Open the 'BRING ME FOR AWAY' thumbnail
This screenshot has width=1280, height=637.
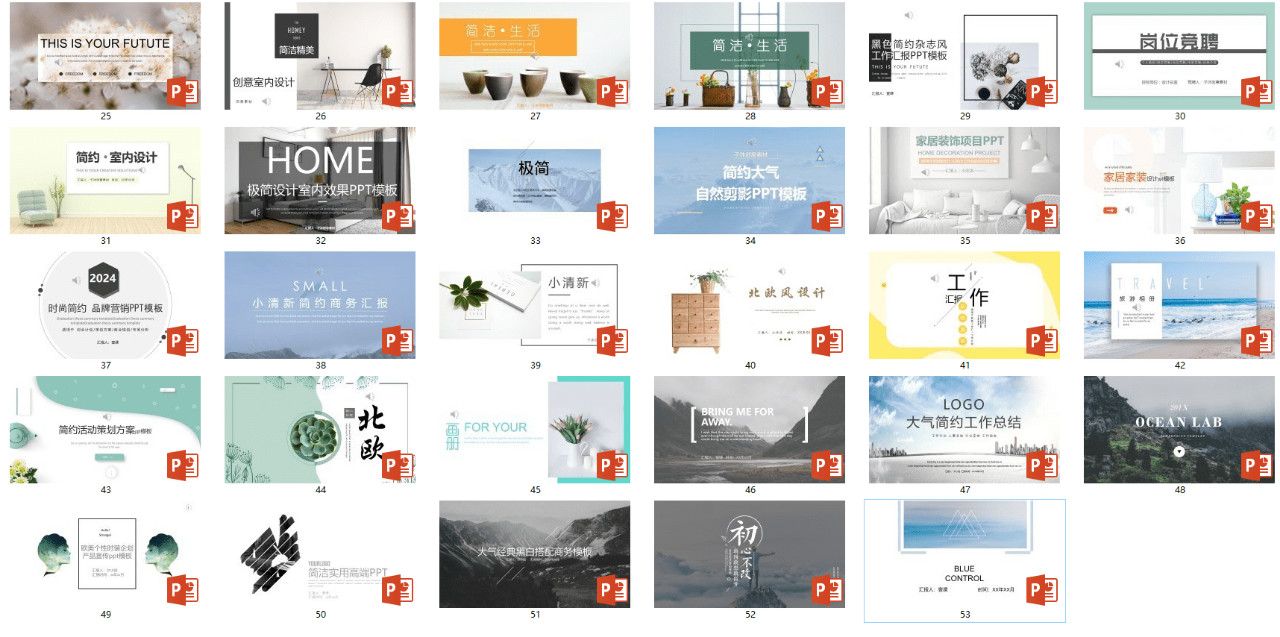[x=750, y=431]
